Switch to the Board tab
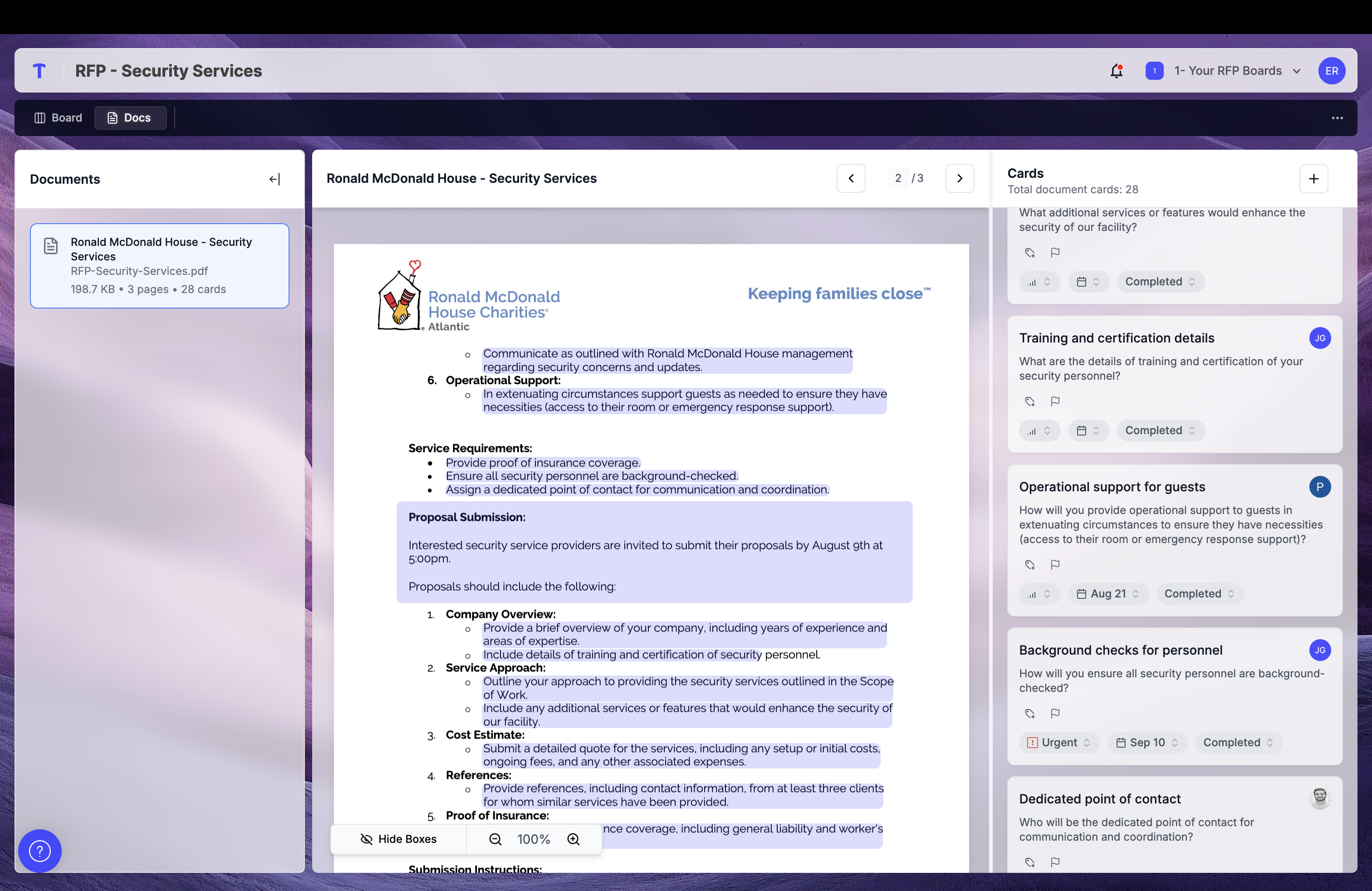Screen dimensions: 1372x891 (58, 117)
